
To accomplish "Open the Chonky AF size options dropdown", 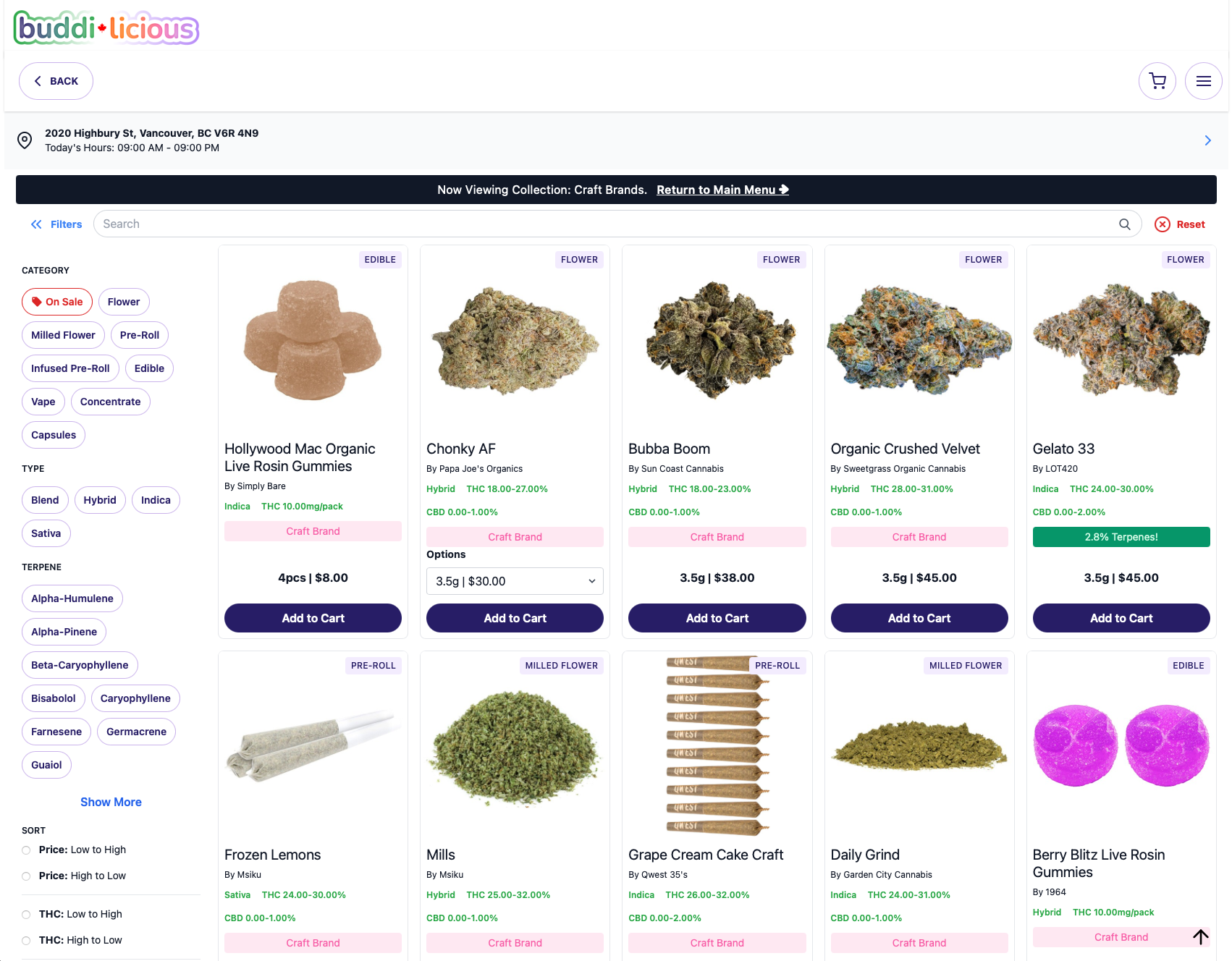I will coord(515,581).
